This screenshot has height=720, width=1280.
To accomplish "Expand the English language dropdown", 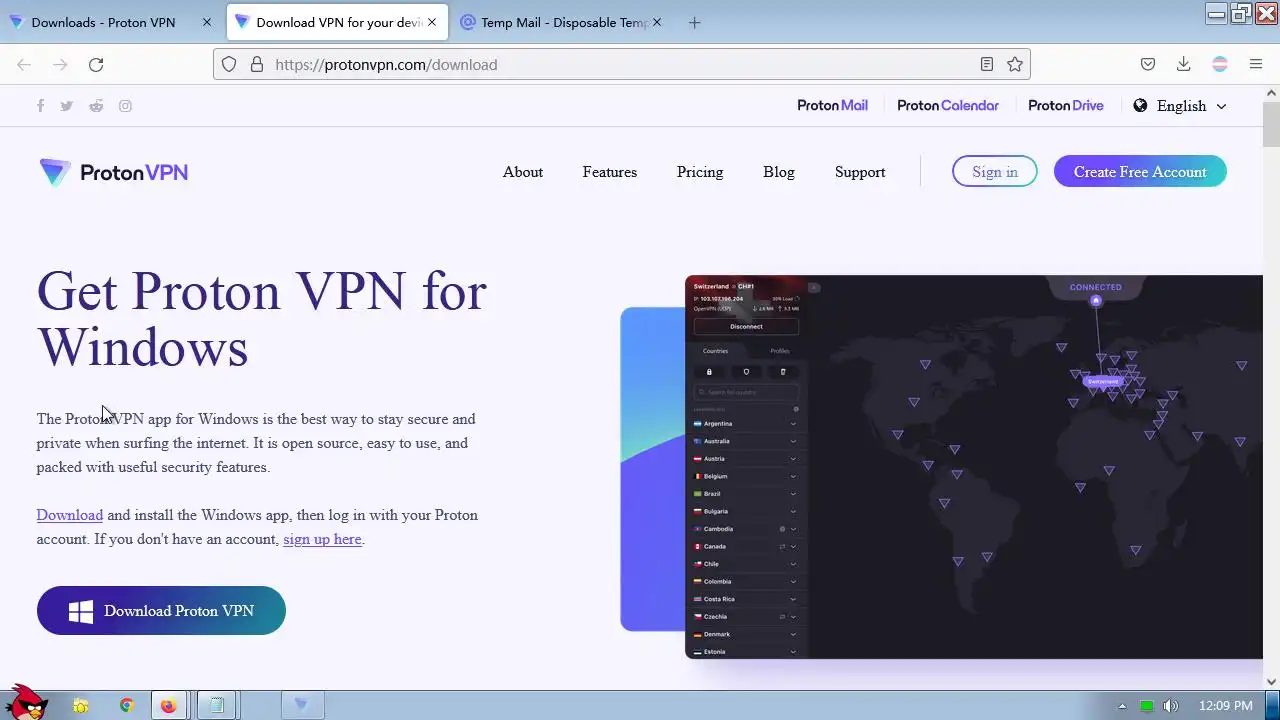I will tap(1191, 106).
